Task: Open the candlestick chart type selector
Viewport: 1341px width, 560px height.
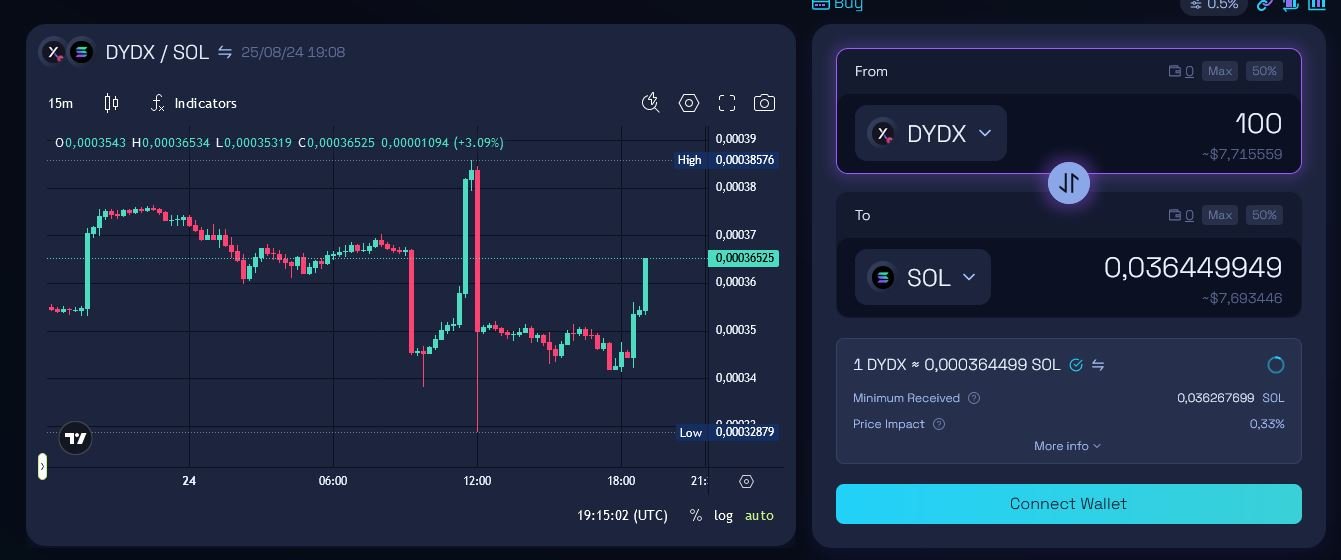Action: (x=111, y=103)
